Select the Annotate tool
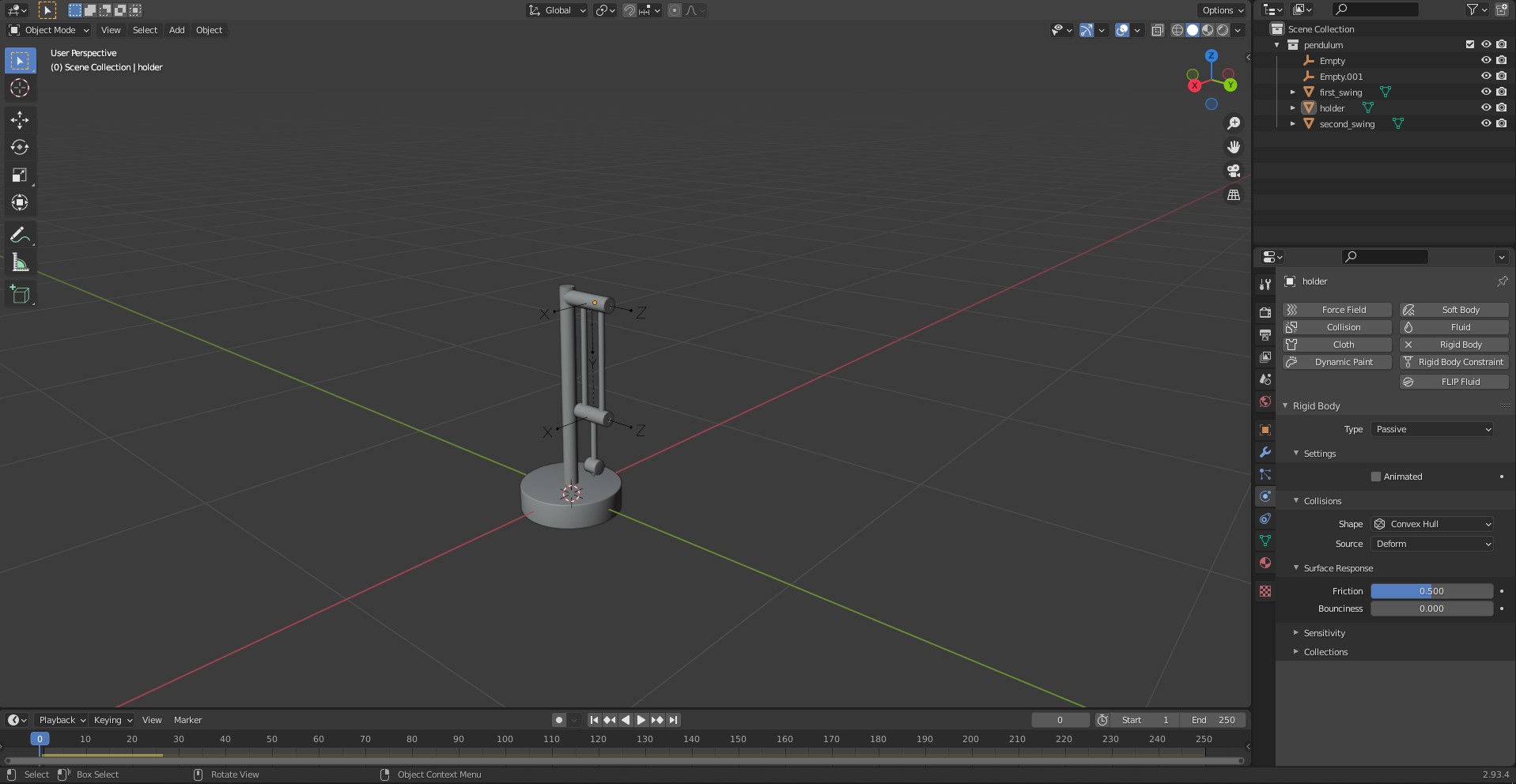 [20, 236]
